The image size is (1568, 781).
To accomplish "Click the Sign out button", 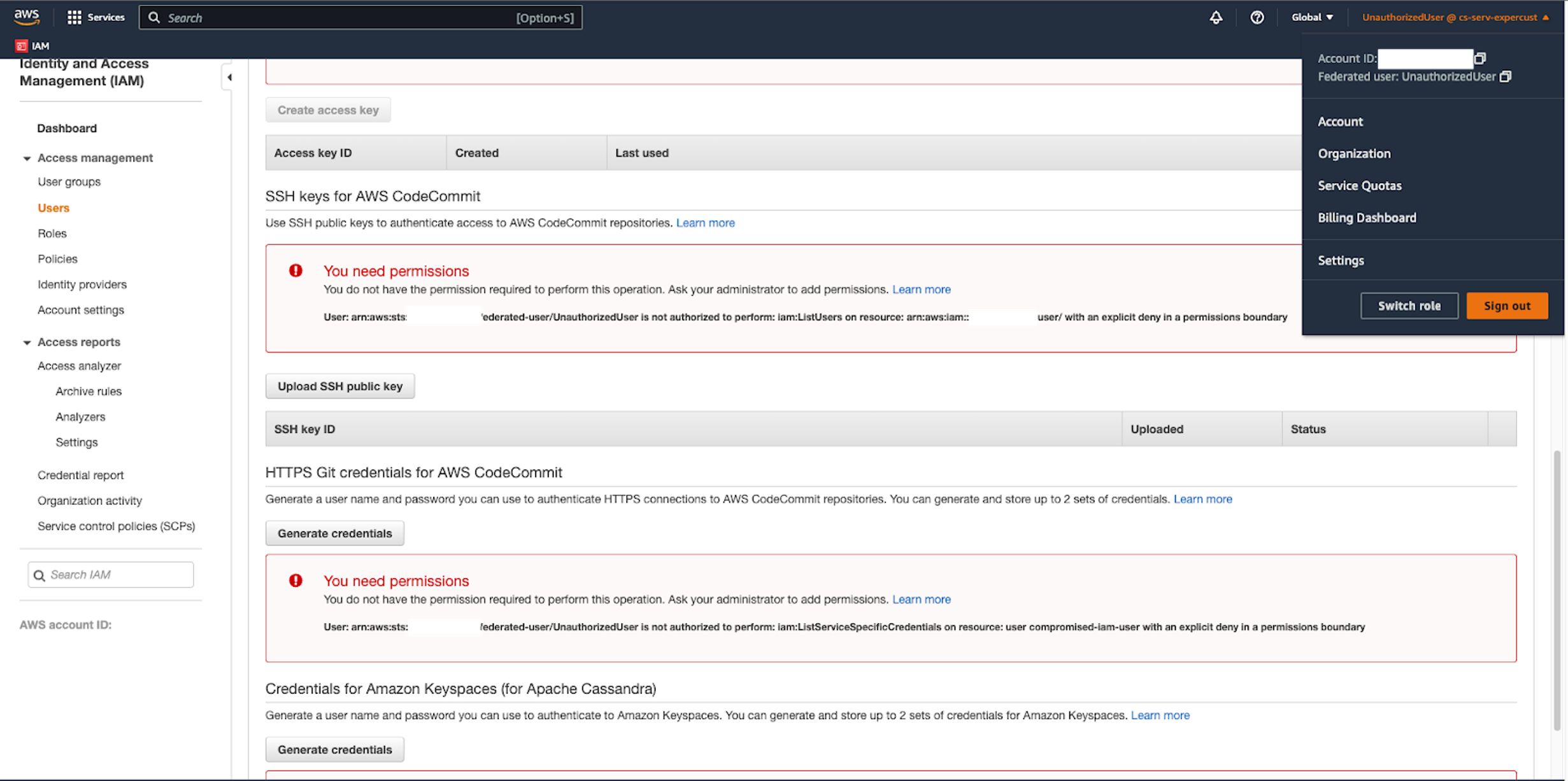I will tap(1507, 306).
